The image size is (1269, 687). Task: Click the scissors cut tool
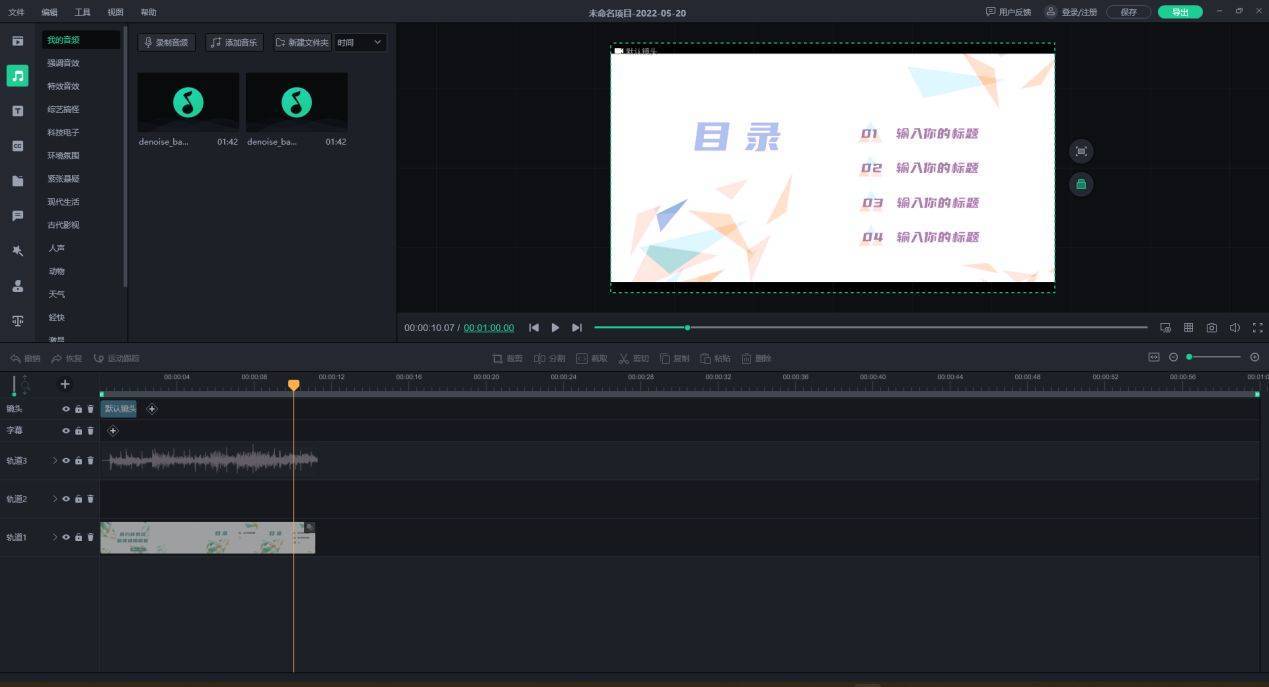(633, 358)
